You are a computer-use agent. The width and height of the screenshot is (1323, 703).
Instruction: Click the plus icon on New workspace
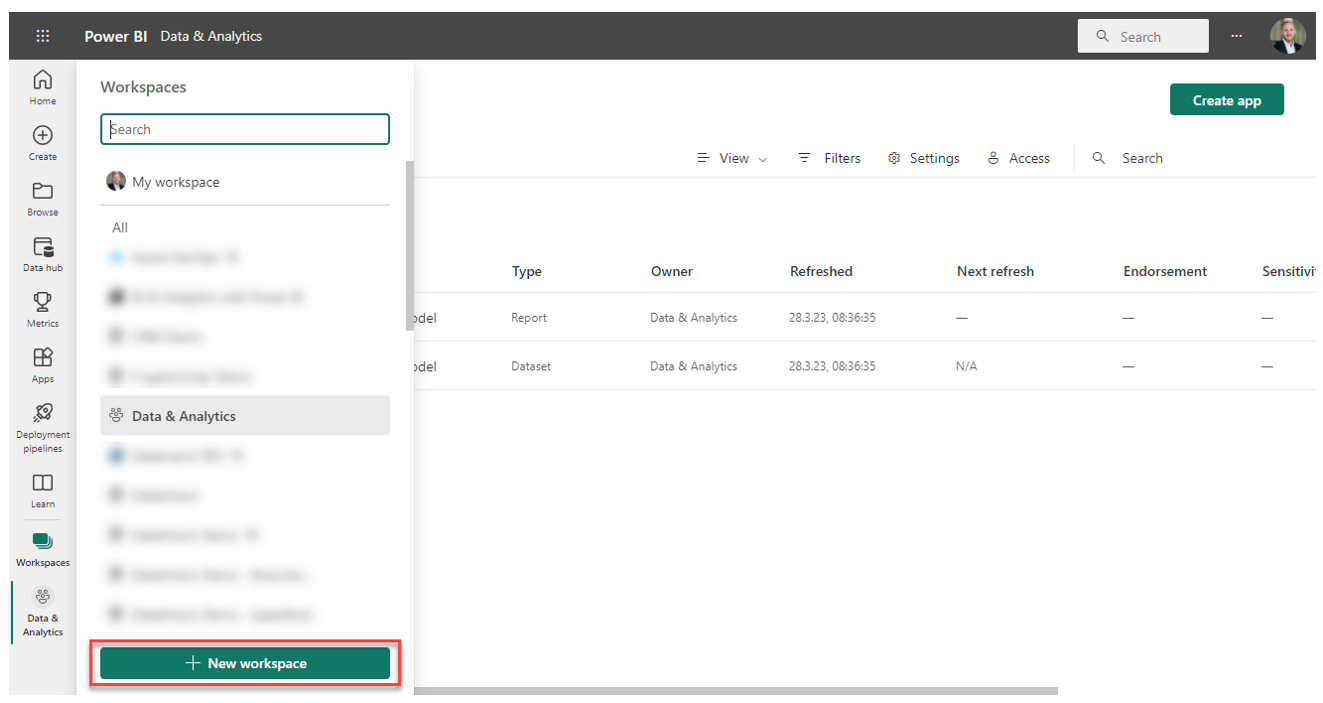click(x=194, y=663)
